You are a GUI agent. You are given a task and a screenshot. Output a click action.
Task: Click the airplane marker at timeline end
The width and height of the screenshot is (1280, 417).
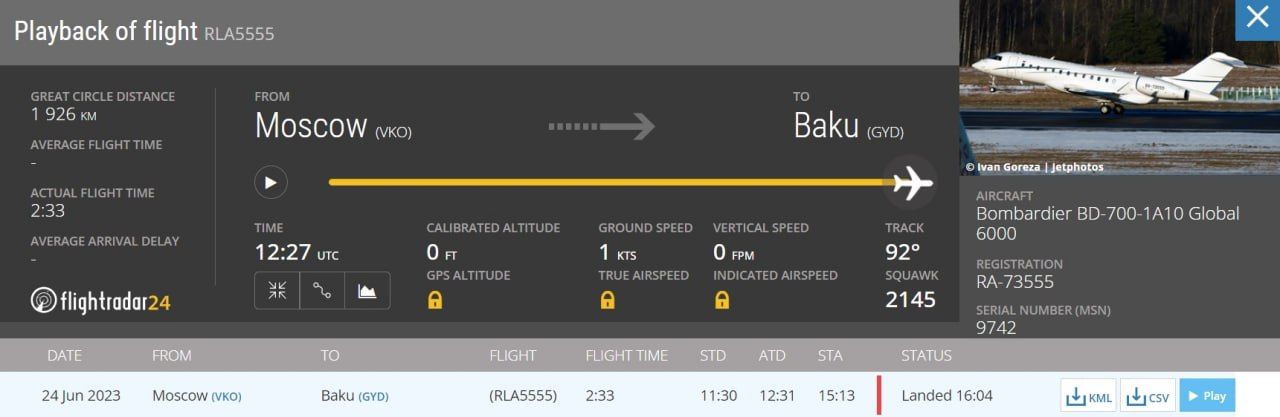911,183
